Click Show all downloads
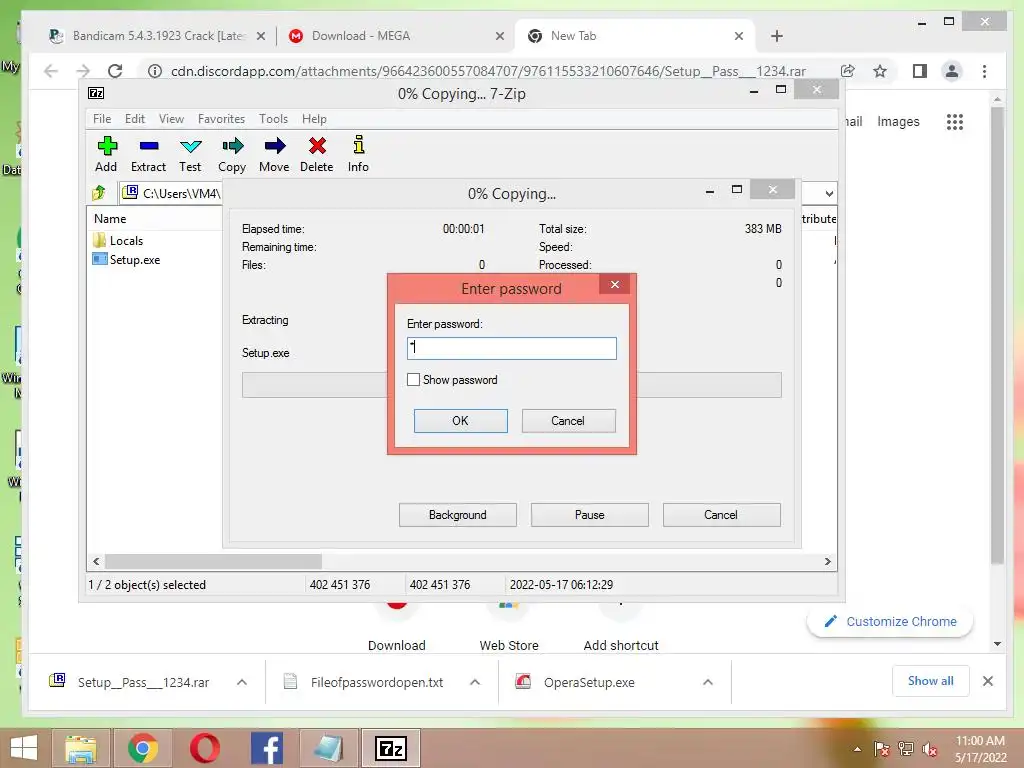Viewport: 1024px width, 768px height. (x=931, y=681)
